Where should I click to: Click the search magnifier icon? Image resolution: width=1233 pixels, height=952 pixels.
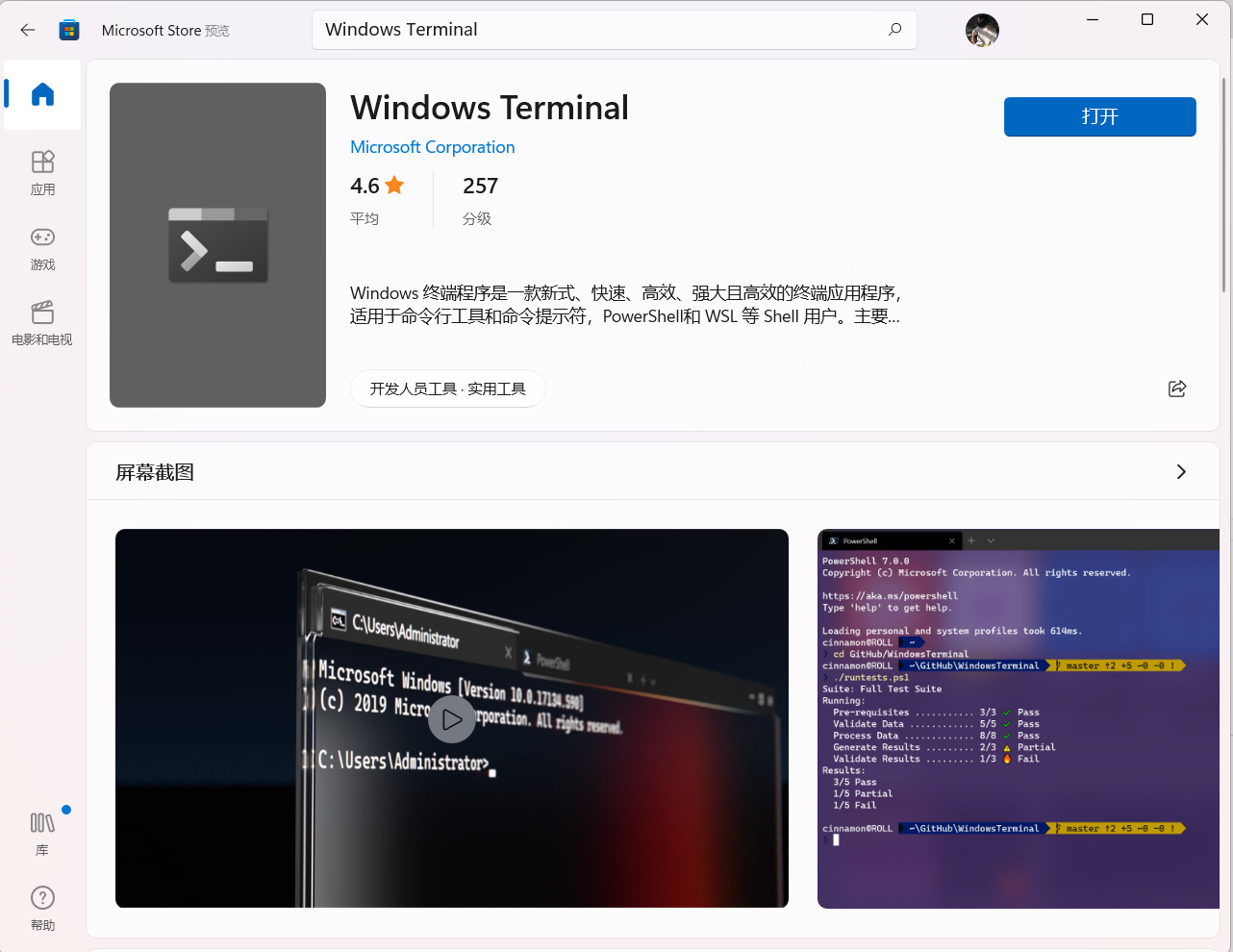(x=894, y=30)
